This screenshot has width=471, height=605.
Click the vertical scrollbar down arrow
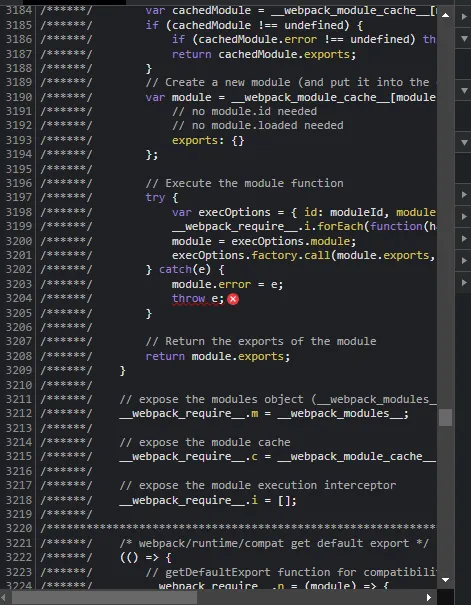[x=445, y=580]
